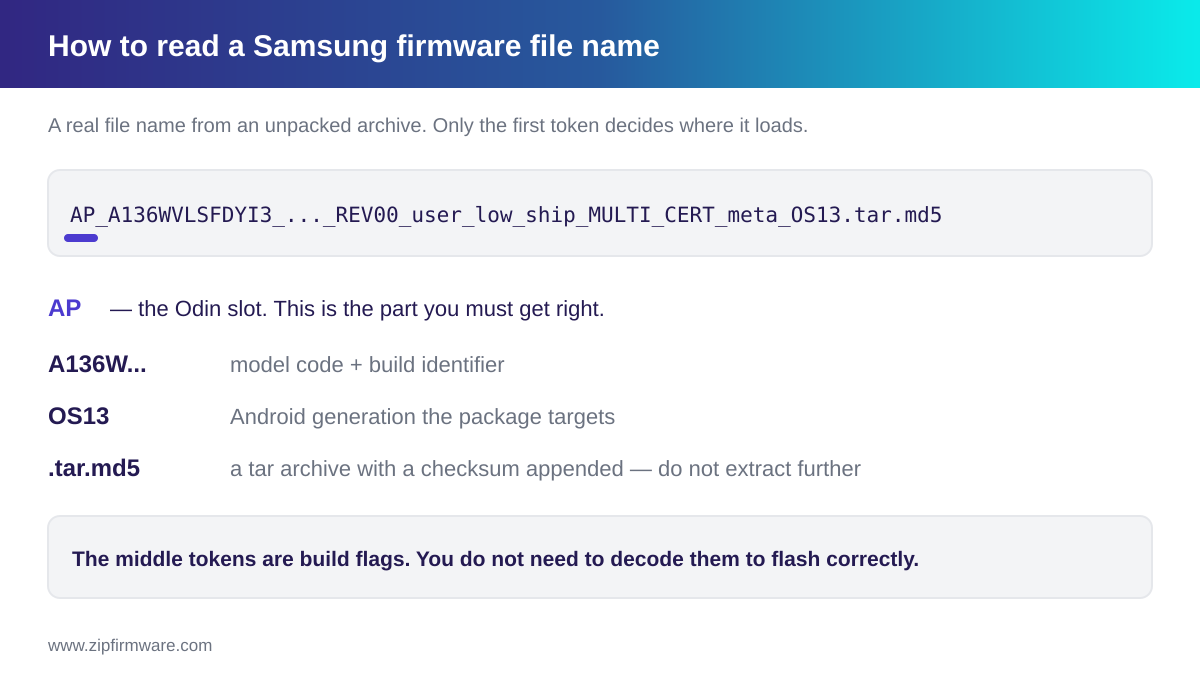Click the bold "A136W..." token label
1200x675 pixels.
point(97,364)
